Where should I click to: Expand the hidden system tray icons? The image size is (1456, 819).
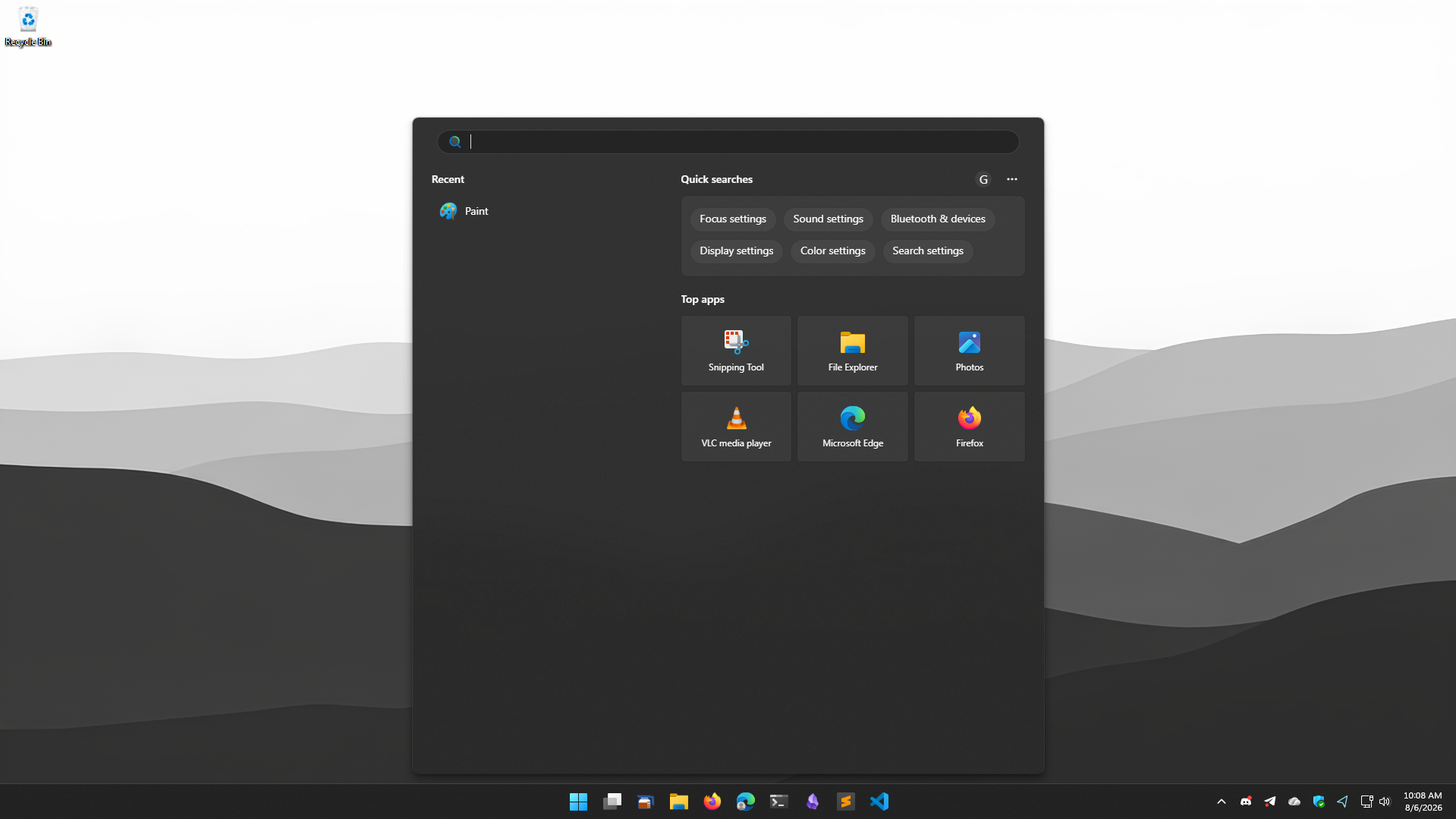click(x=1222, y=802)
